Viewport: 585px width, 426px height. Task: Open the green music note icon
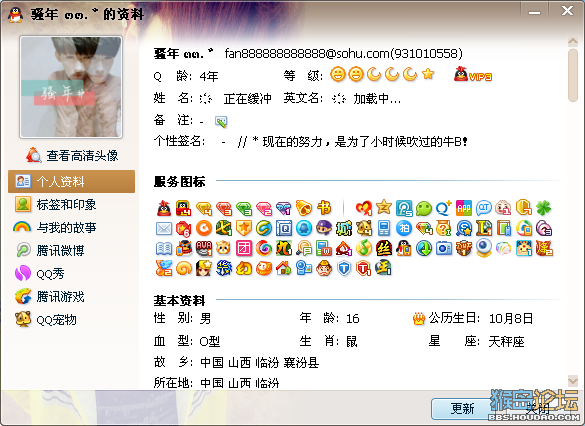pos(364,248)
